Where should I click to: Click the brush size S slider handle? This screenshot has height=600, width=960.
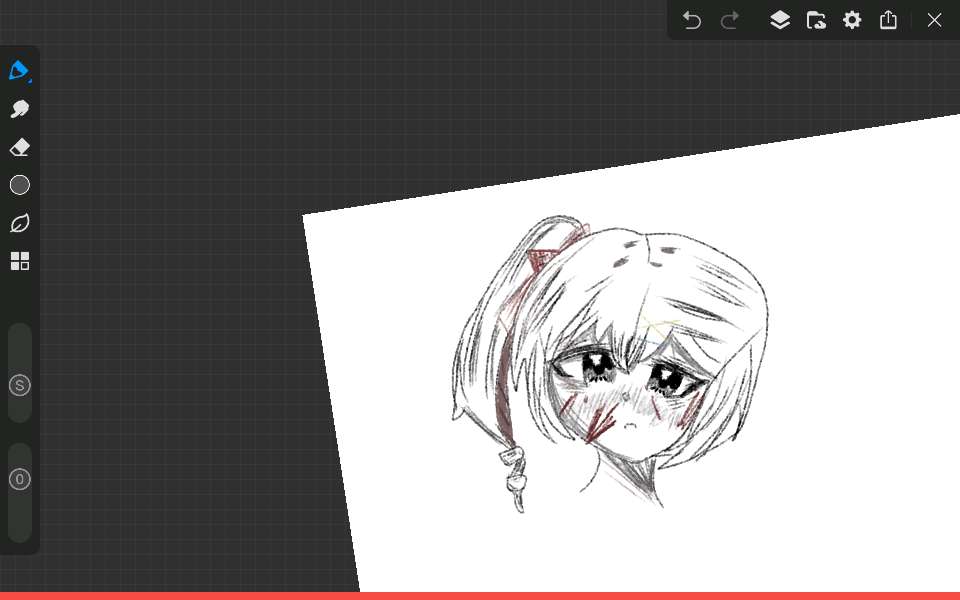tap(20, 385)
